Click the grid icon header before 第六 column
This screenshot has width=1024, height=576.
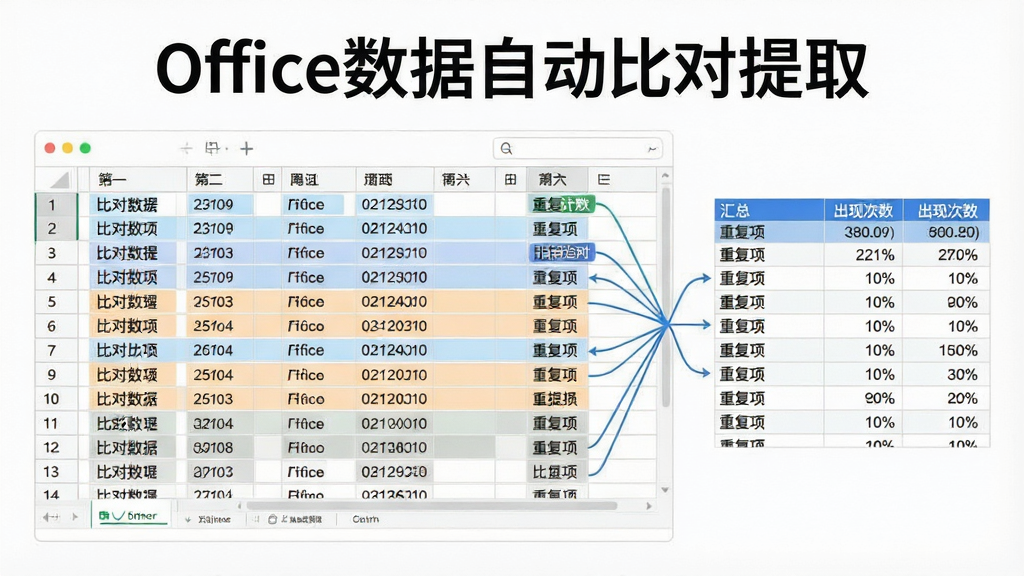[511, 179]
